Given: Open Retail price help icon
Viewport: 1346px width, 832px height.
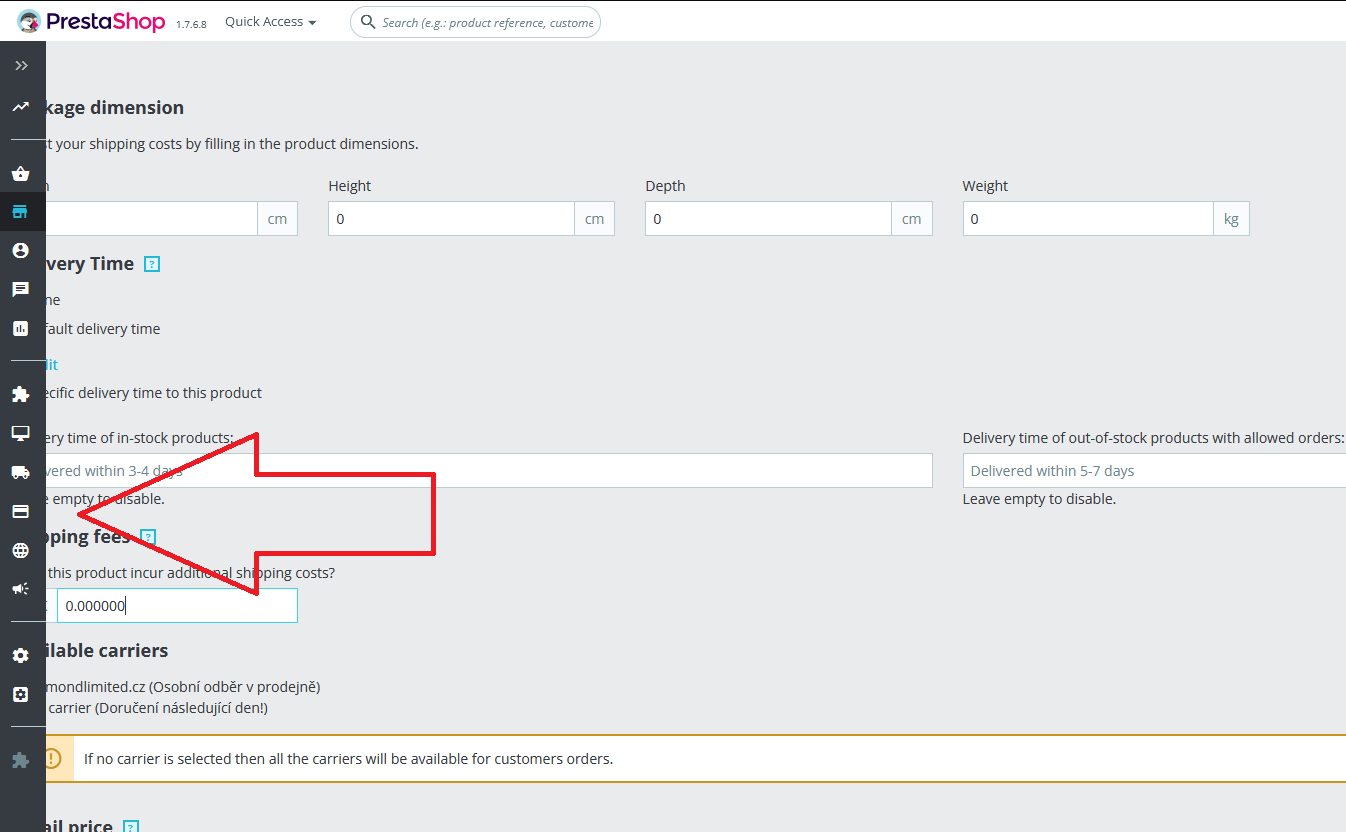Looking at the screenshot, I should [130, 828].
